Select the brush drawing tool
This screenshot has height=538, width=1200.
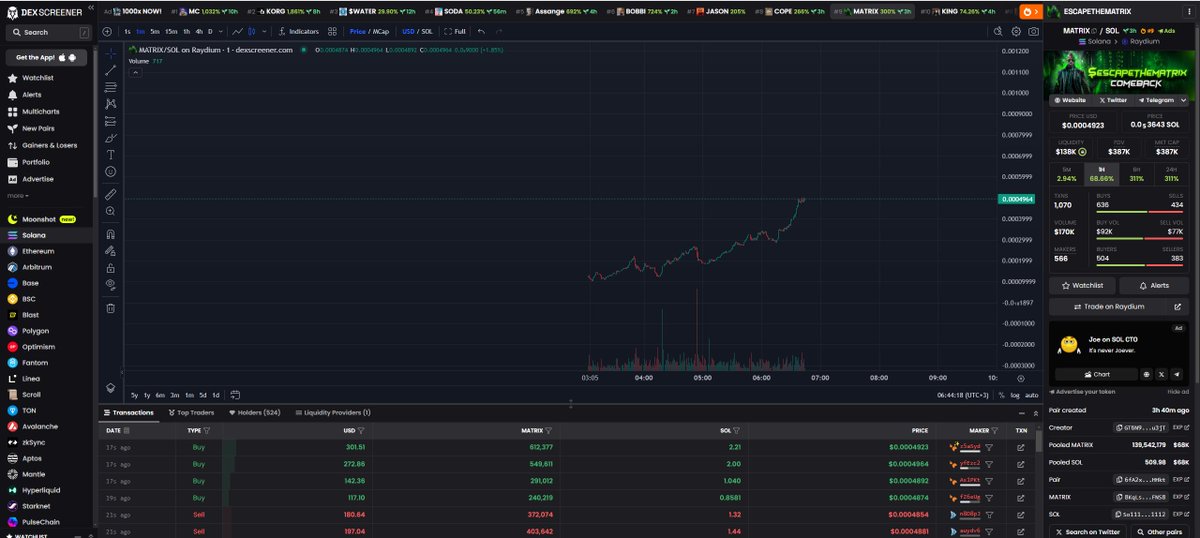click(x=110, y=137)
